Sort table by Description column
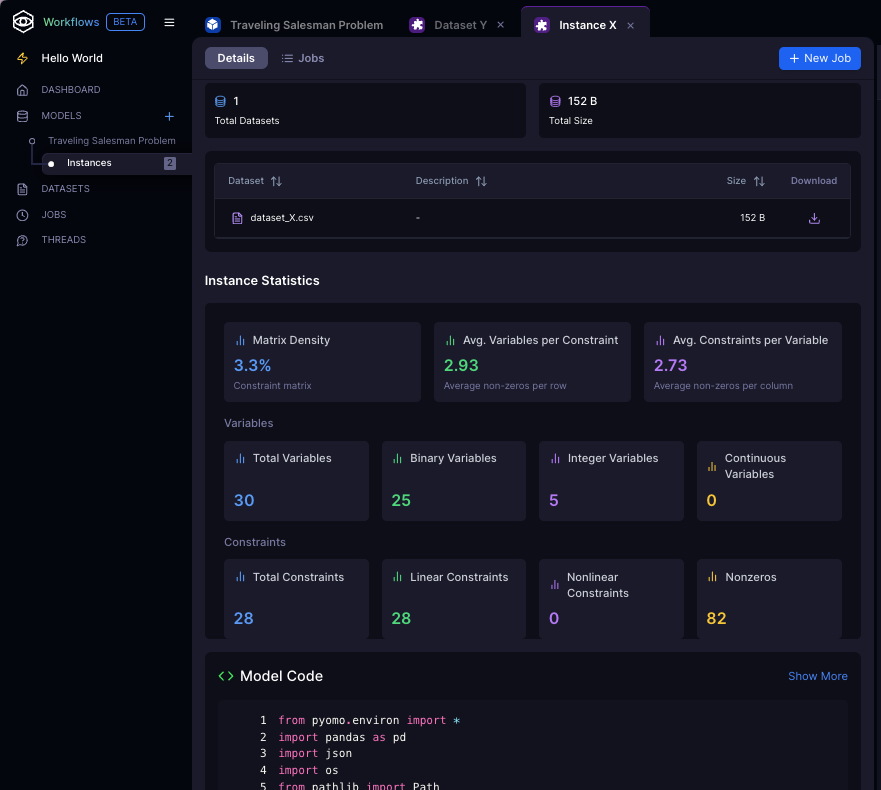Viewport: 881px width, 790px height. (x=481, y=181)
